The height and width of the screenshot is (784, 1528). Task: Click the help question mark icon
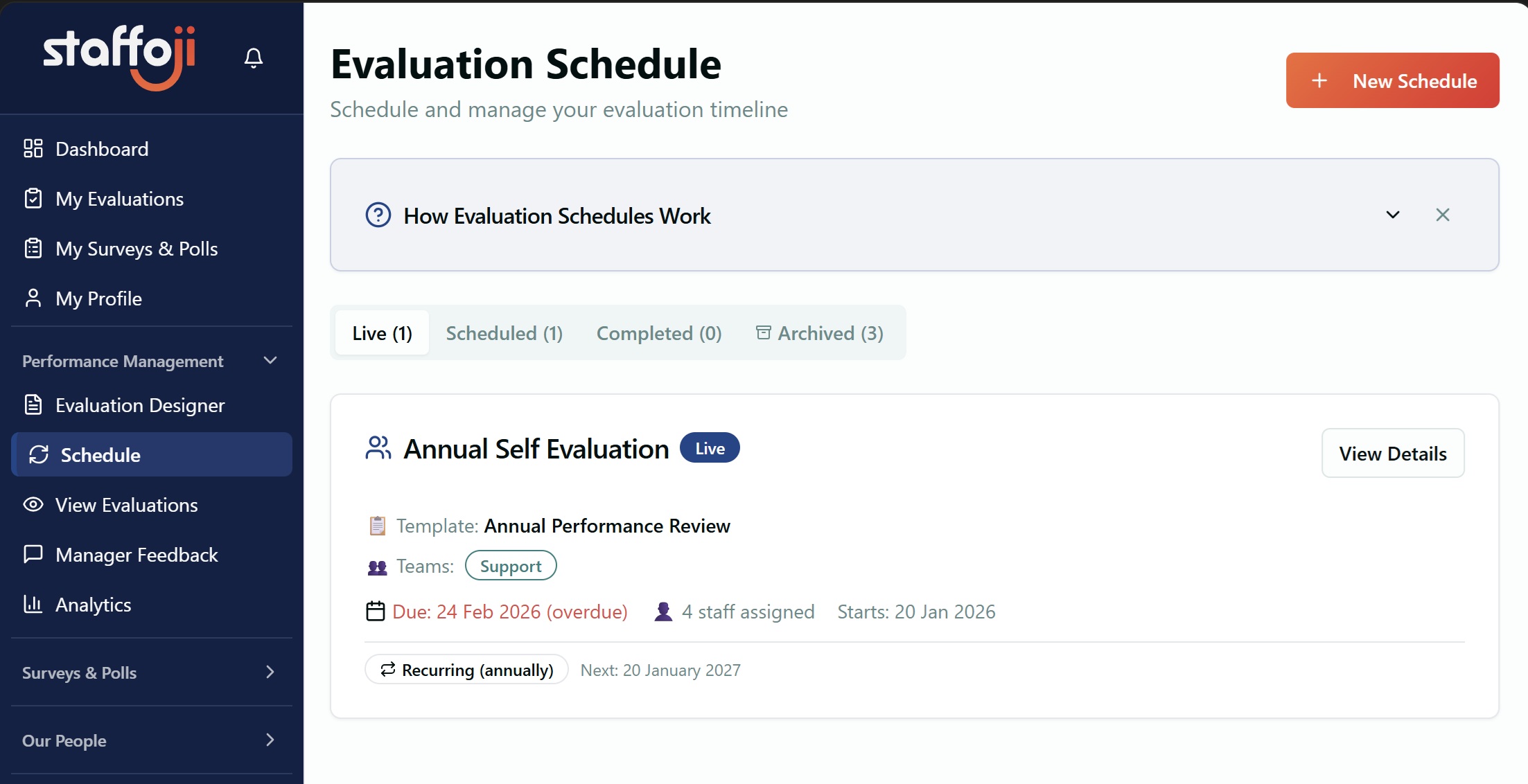point(378,215)
